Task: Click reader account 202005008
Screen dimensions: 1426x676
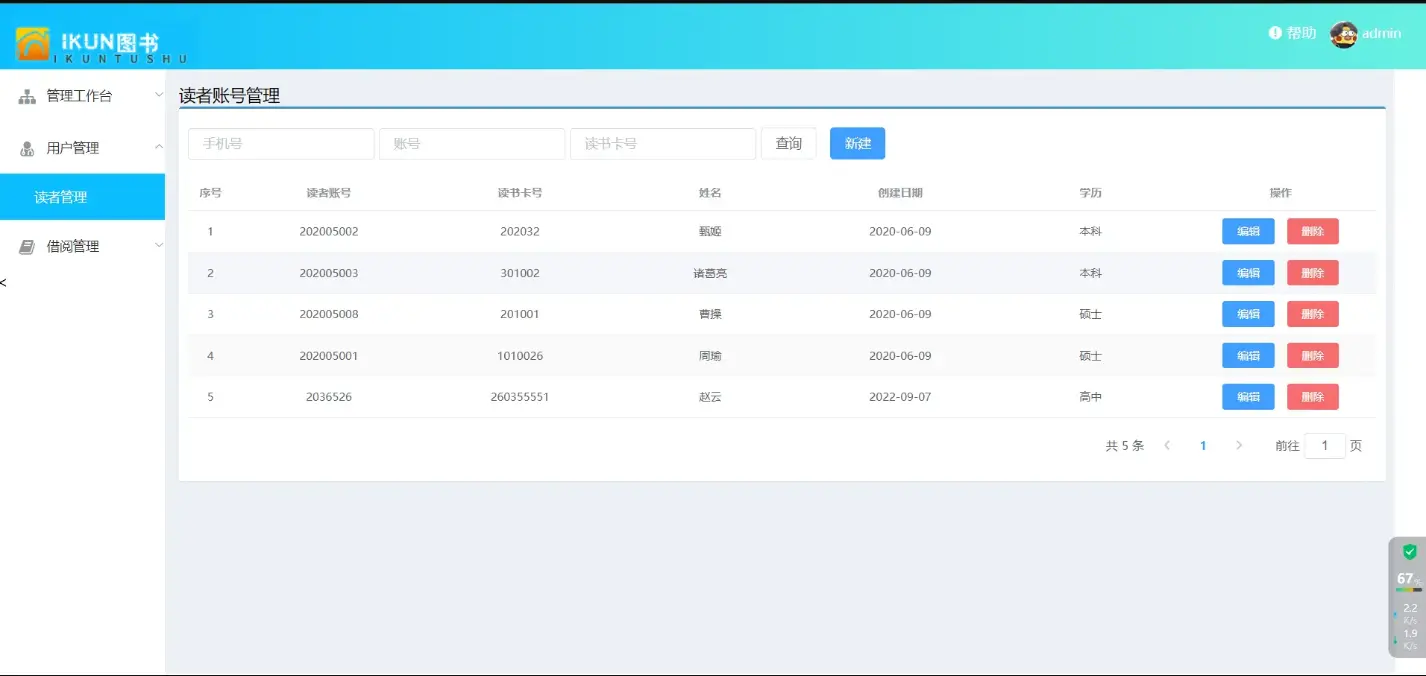Action: [328, 314]
